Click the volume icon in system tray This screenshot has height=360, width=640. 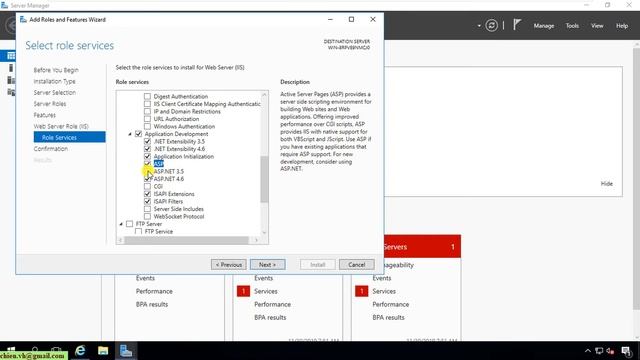pos(610,351)
